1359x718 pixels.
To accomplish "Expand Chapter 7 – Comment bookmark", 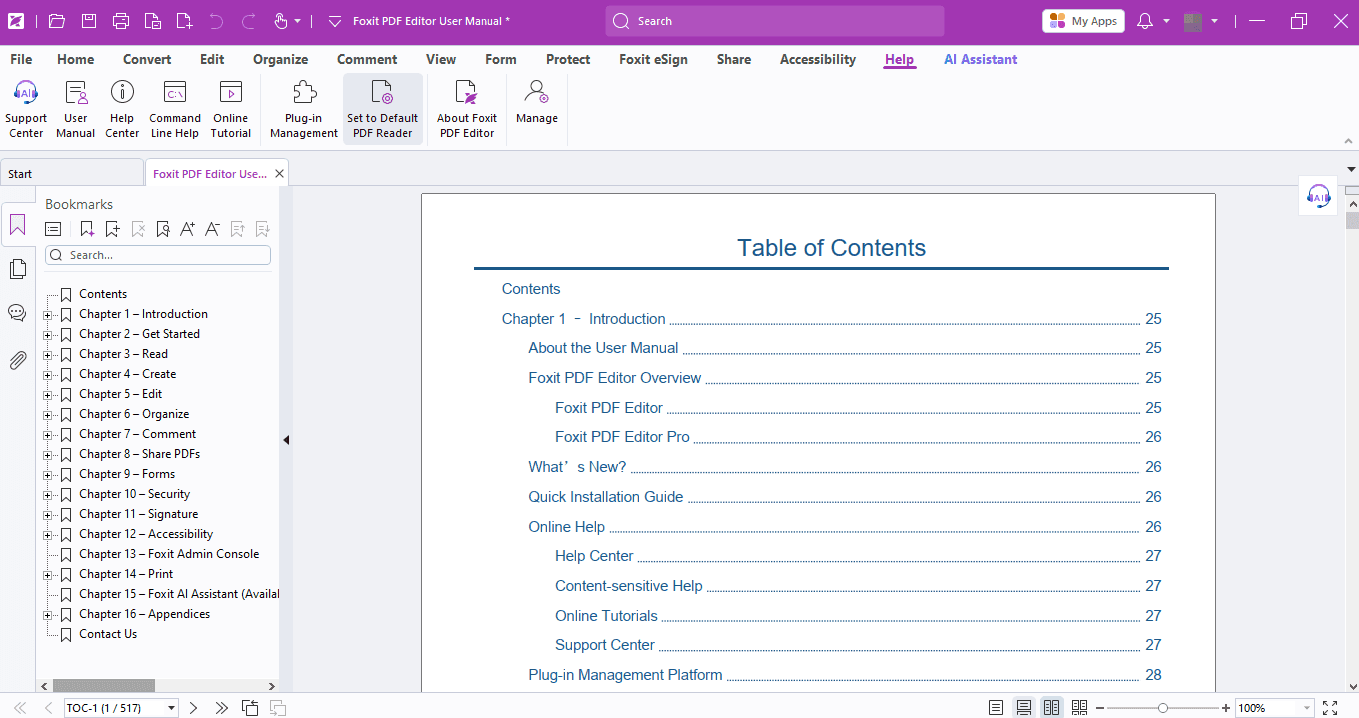I will pos(47,435).
